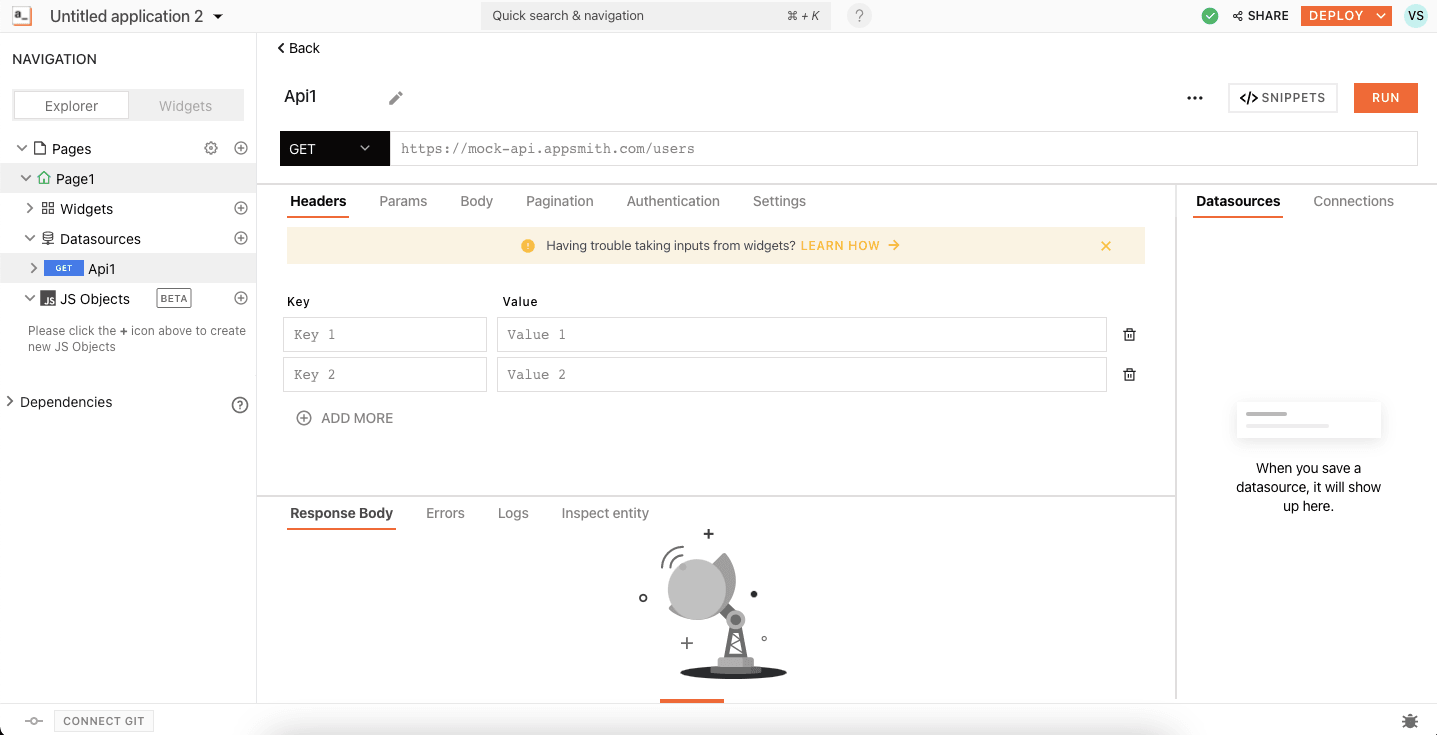The image size is (1437, 735).
Task: Switch navigation to the Explorer view
Action: 71,106
